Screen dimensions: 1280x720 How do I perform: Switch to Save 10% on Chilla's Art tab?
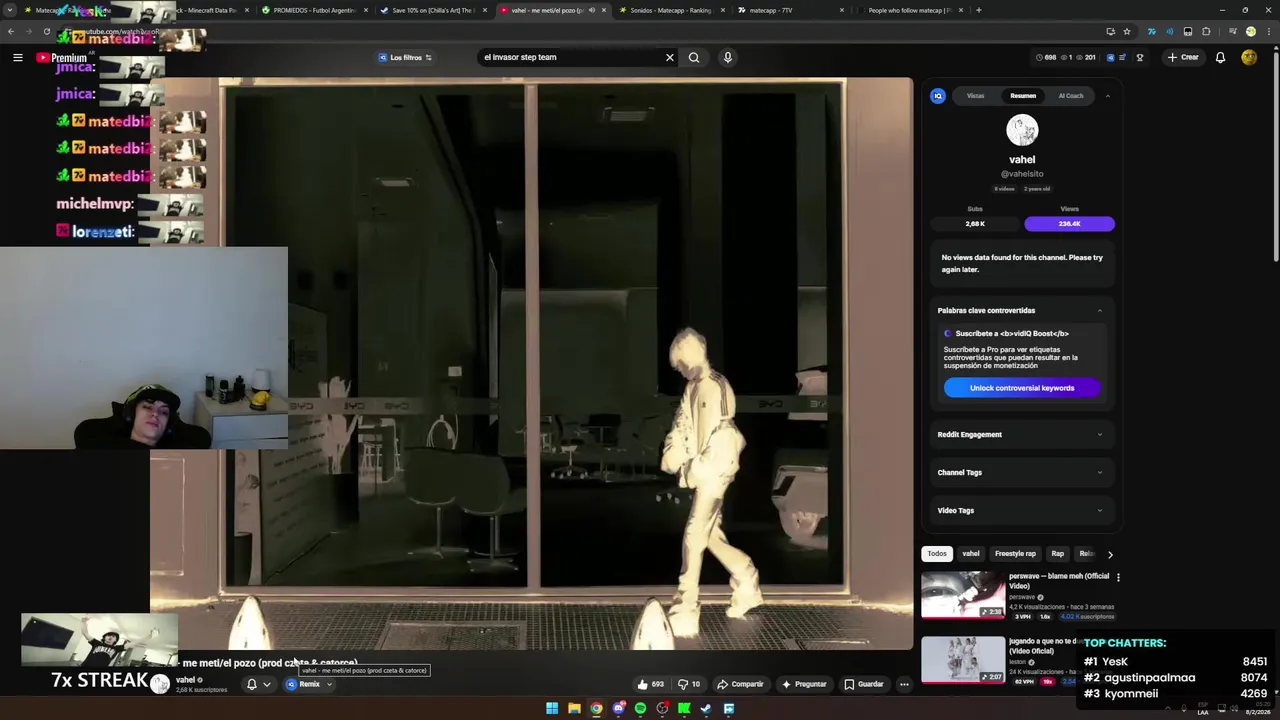[x=432, y=10]
